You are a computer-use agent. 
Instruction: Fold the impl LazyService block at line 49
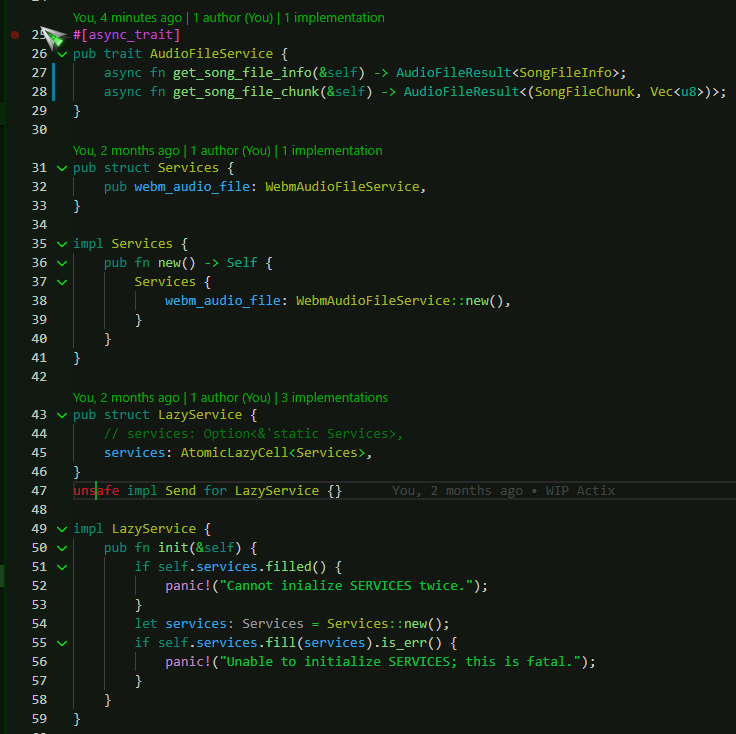click(62, 529)
